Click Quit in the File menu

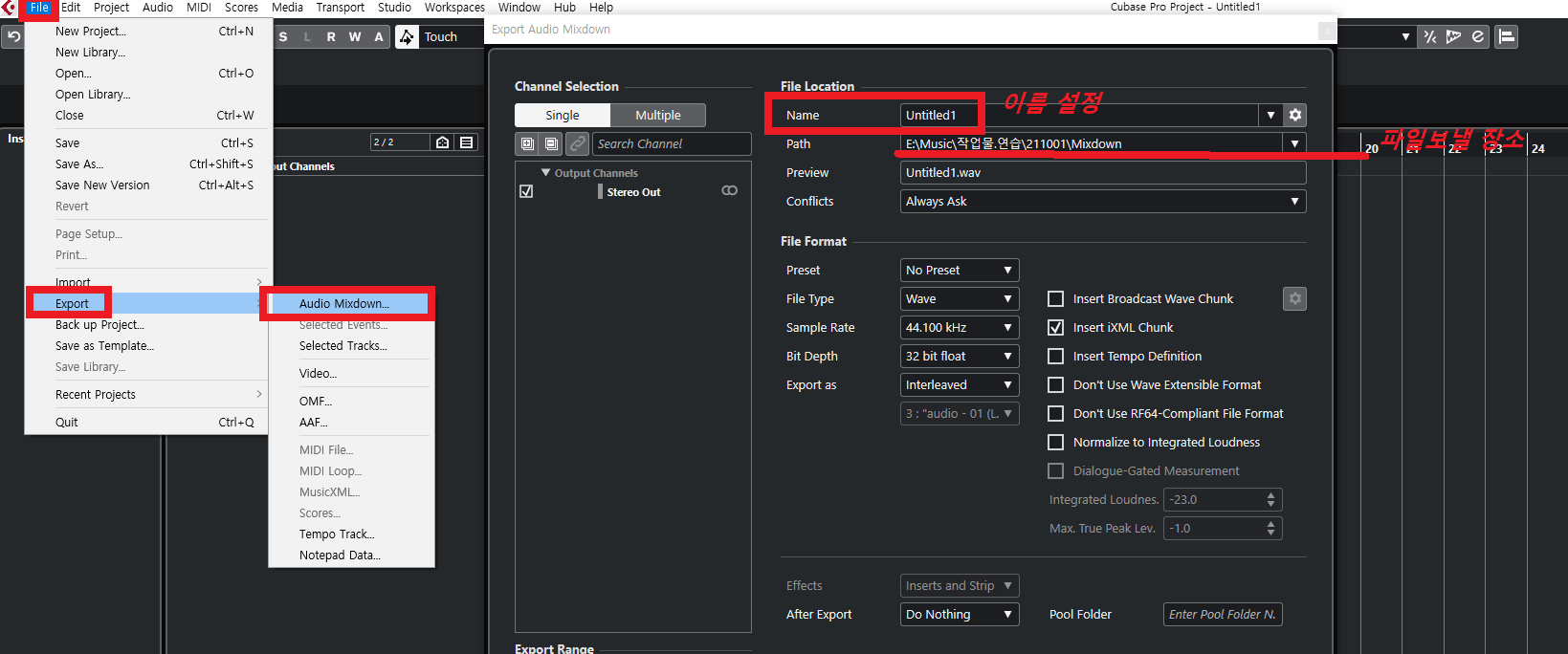[148, 422]
